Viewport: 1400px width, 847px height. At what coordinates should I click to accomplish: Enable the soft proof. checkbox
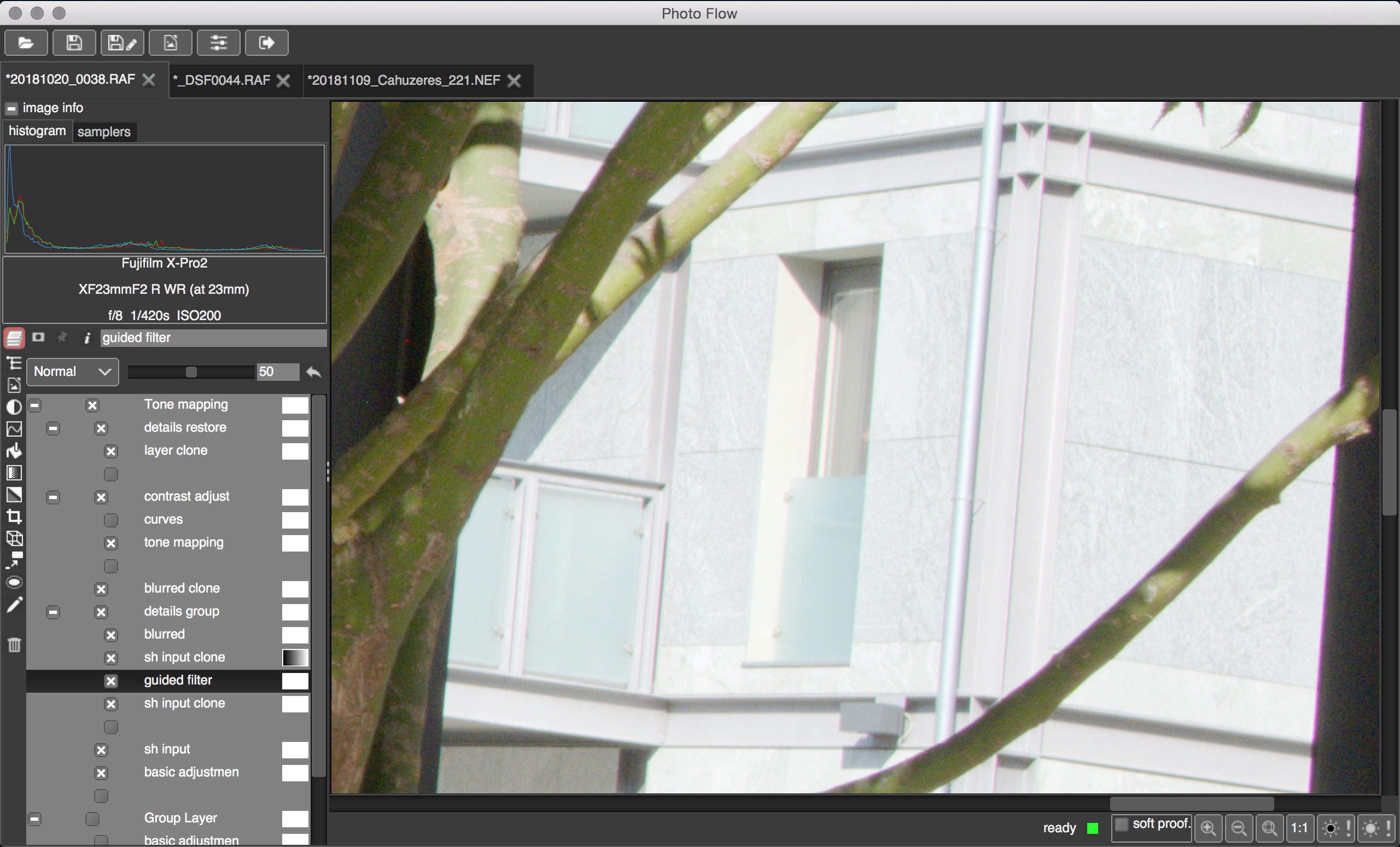click(x=1121, y=824)
